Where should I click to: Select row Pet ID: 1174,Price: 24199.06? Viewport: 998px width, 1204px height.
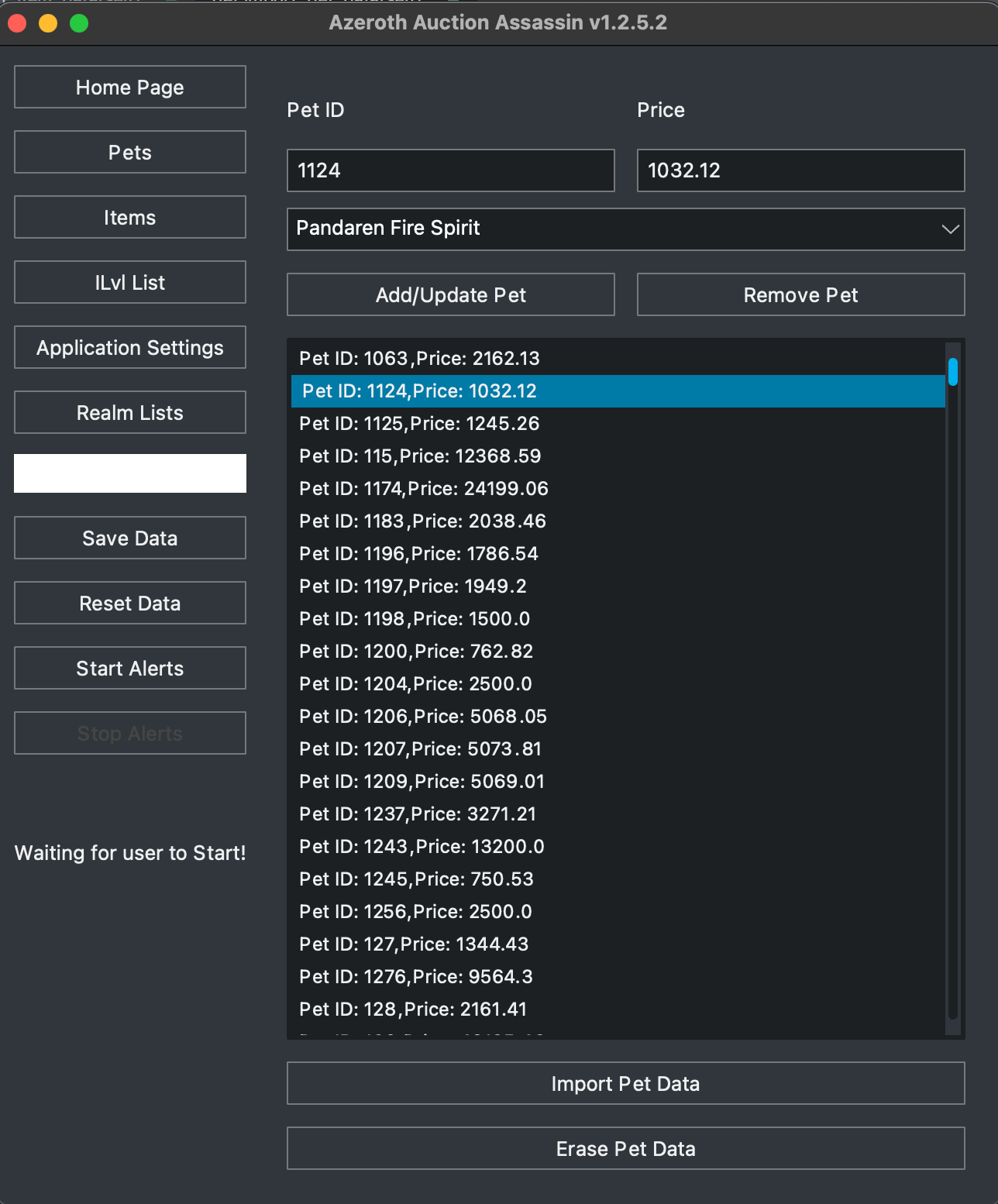pos(618,489)
